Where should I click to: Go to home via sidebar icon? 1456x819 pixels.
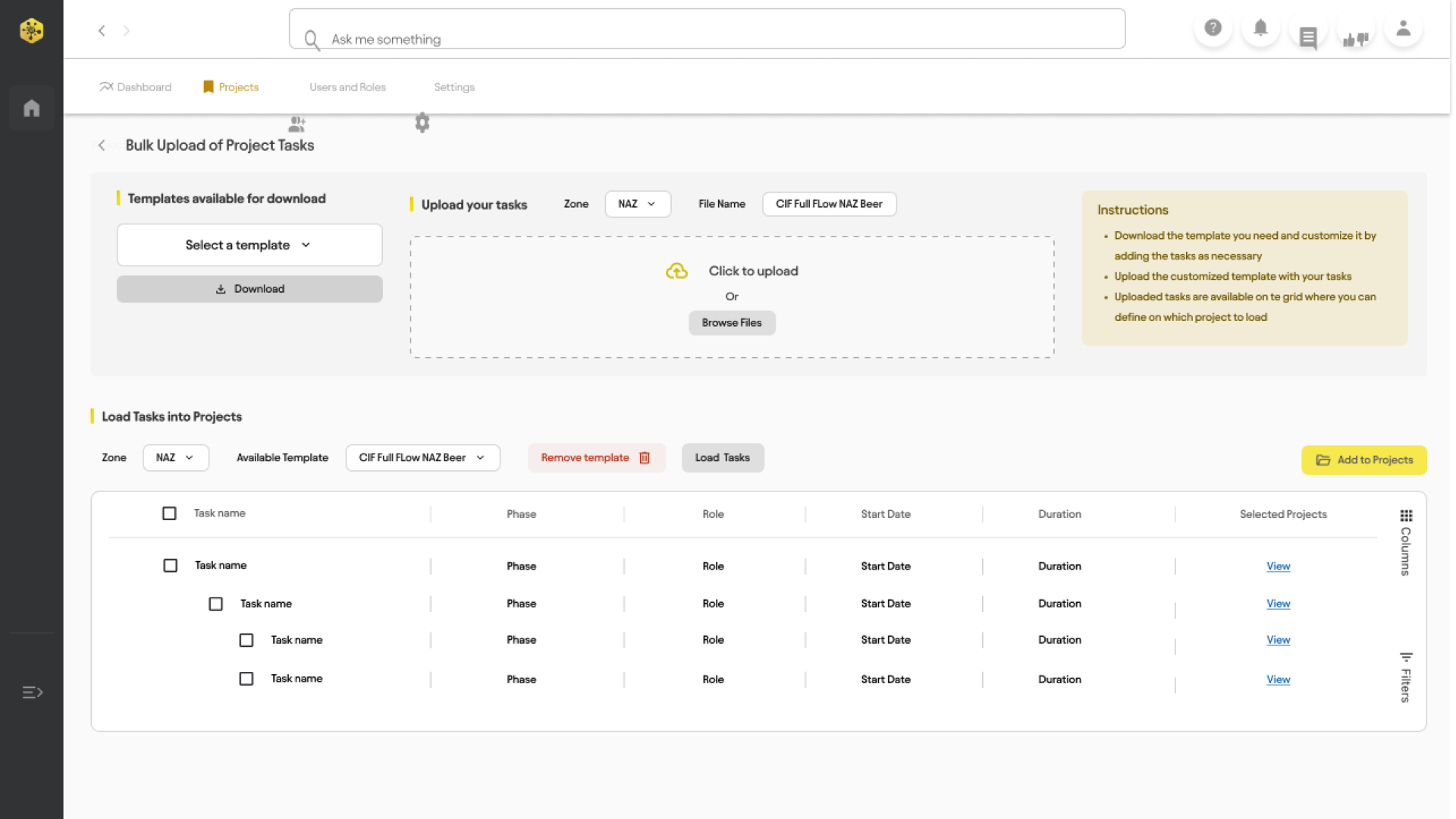tap(31, 108)
